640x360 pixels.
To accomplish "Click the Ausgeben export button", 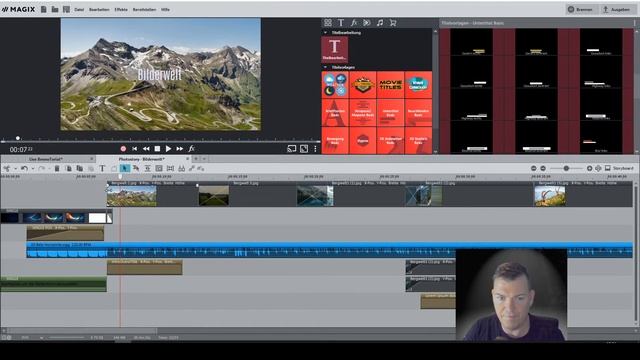I will tap(617, 9).
